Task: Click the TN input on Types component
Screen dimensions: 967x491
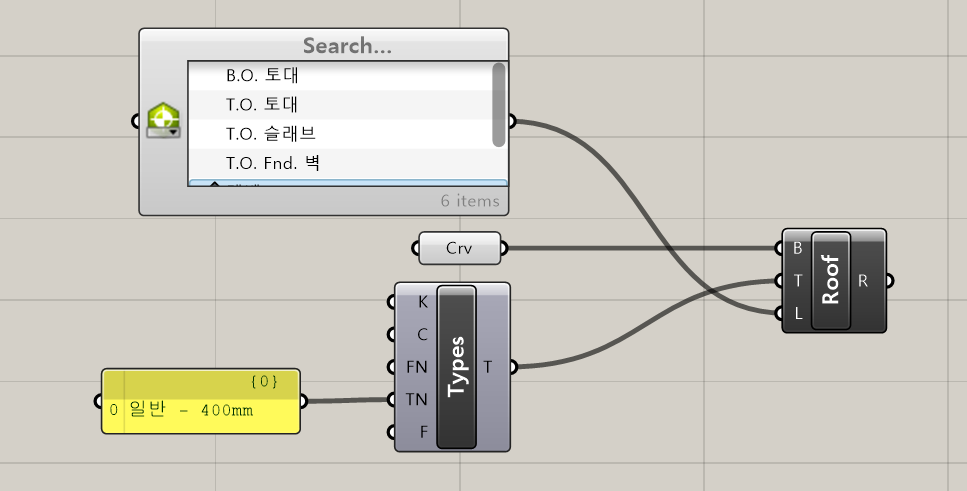Action: tap(417, 400)
